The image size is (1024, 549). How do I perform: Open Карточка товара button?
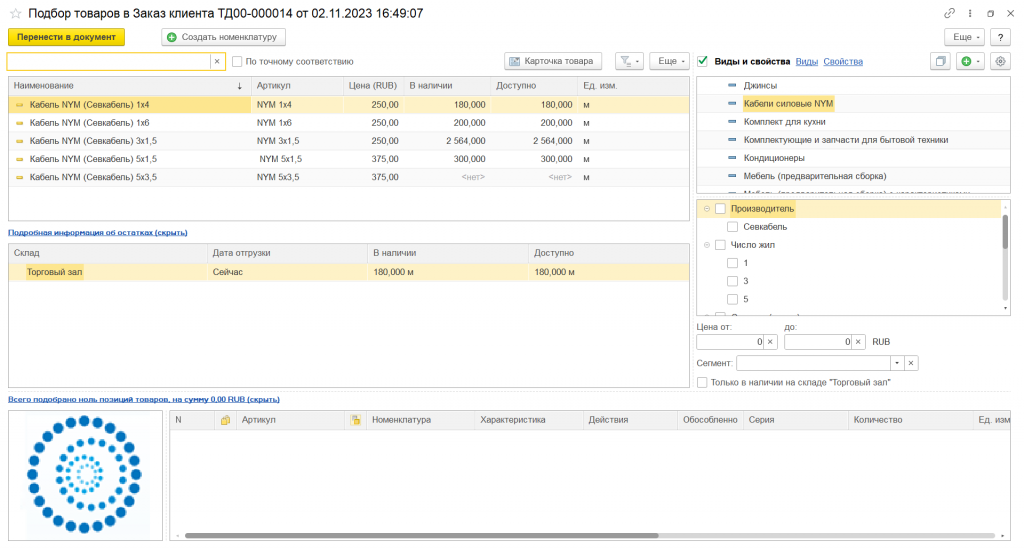[552, 61]
